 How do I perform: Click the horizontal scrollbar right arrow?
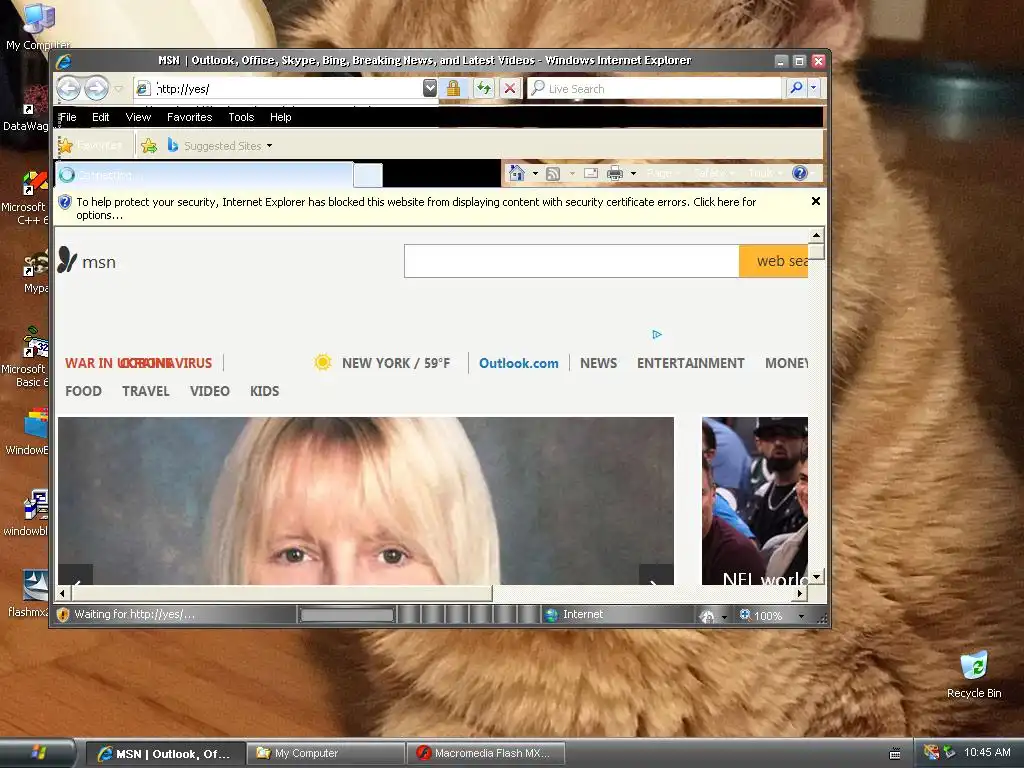pos(800,593)
